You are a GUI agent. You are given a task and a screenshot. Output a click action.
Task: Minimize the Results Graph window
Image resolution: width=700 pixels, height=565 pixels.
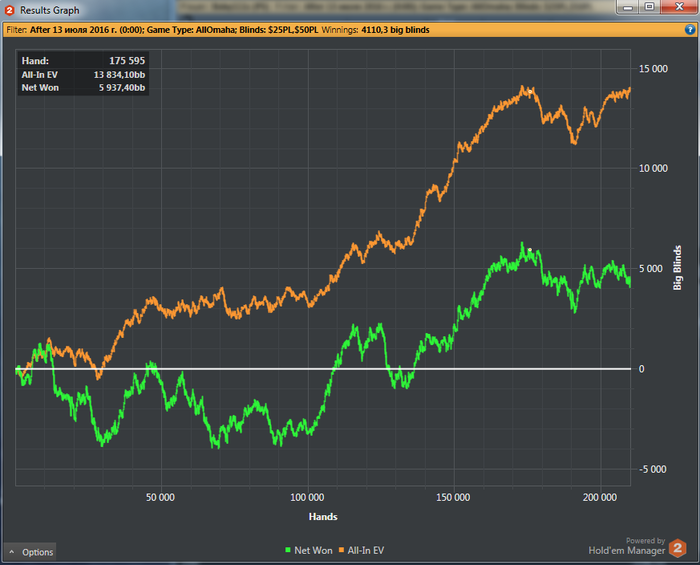pyautogui.click(x=628, y=7)
